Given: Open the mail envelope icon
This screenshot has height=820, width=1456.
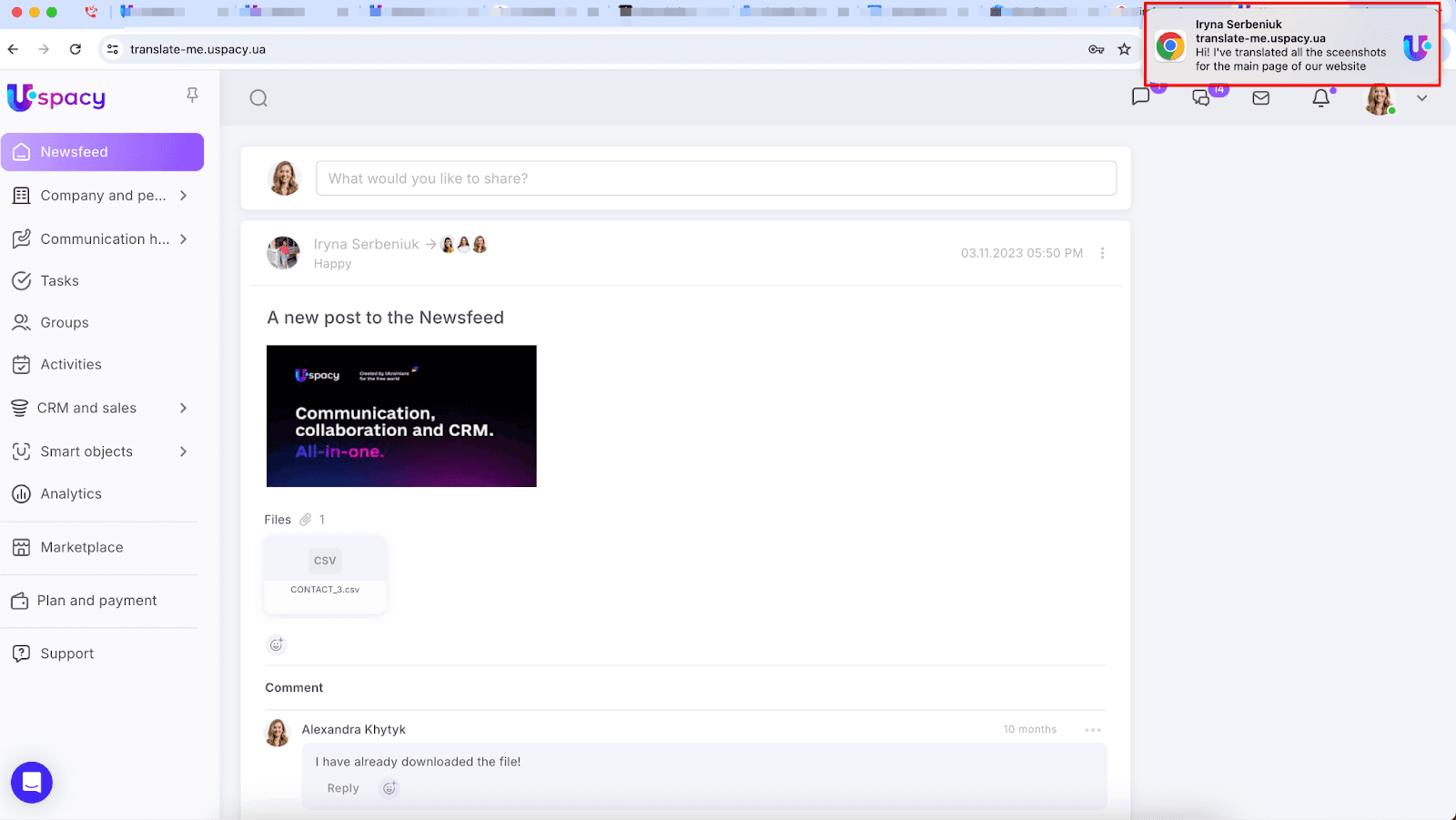Looking at the screenshot, I should click(x=1260, y=98).
